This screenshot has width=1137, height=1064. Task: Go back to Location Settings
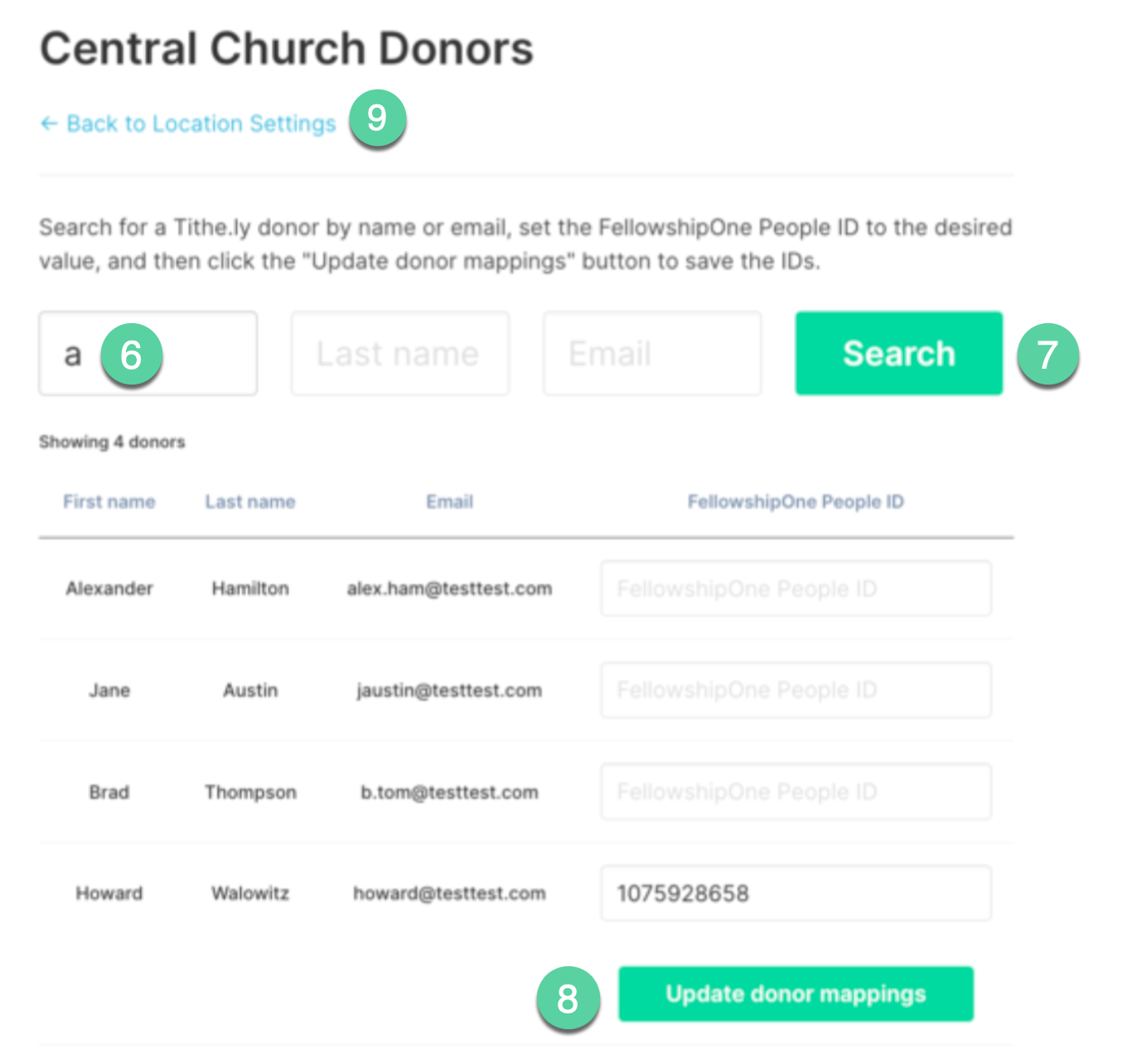(201, 124)
